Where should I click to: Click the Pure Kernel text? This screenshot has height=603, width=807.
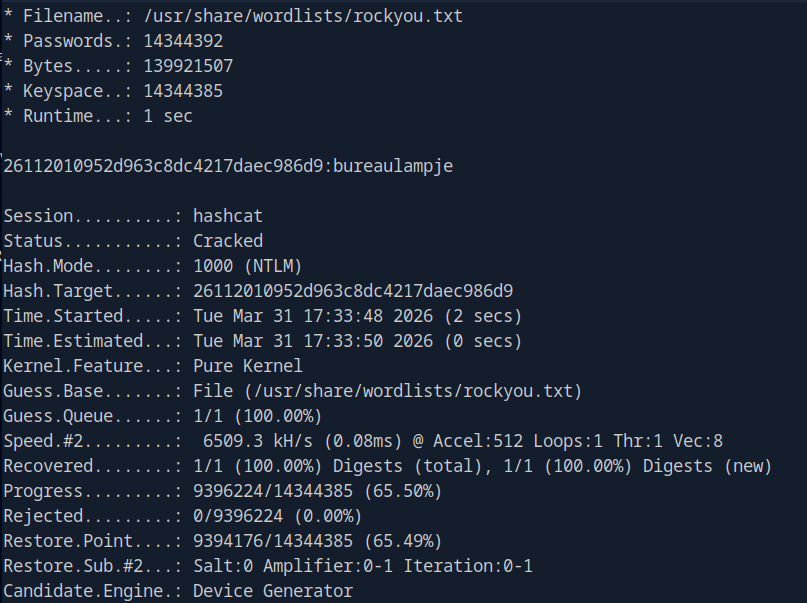coord(247,366)
